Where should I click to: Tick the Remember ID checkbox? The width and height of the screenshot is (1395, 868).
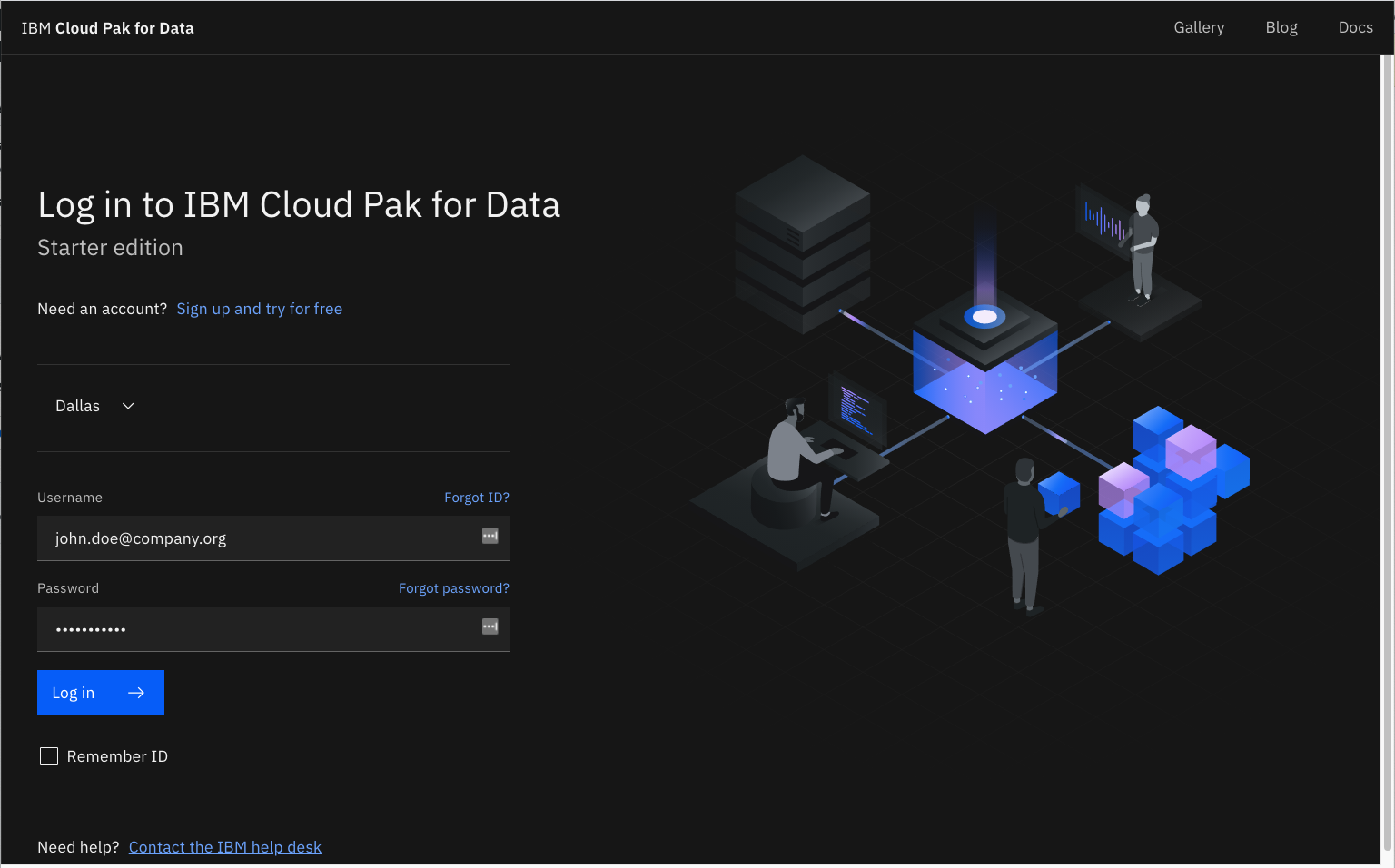49,756
